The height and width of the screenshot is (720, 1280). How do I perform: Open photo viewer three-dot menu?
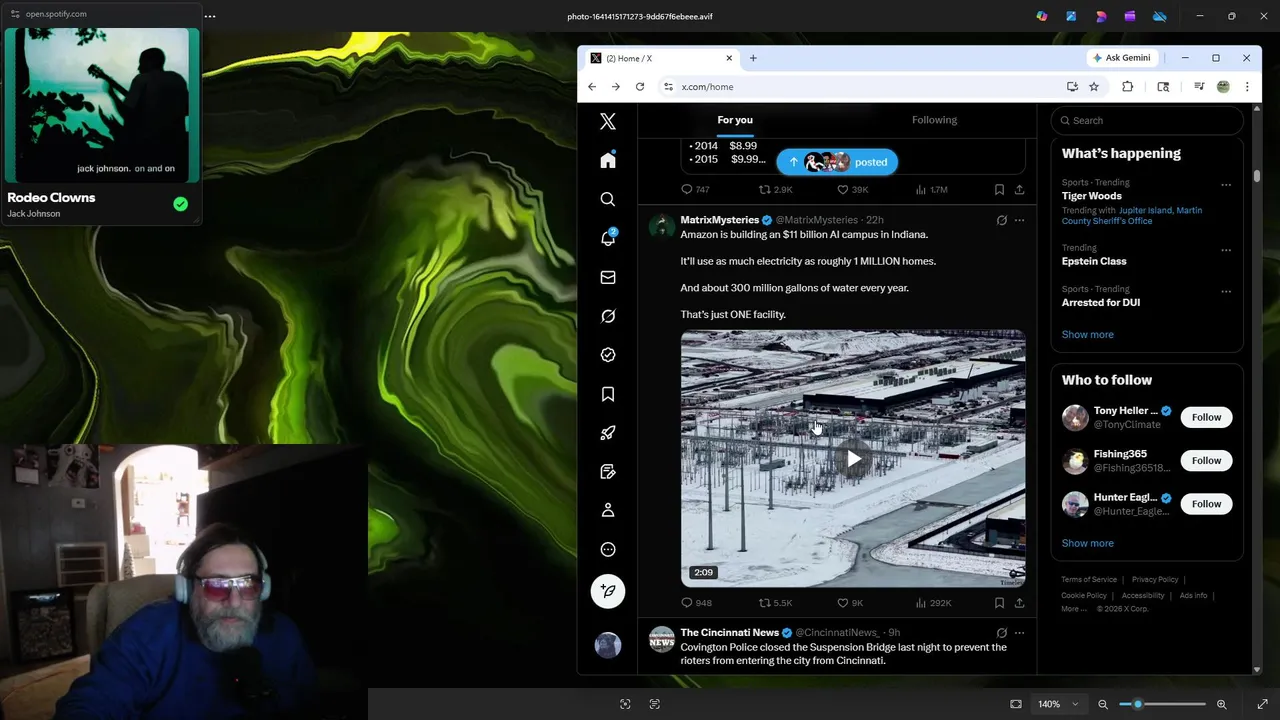coord(210,16)
